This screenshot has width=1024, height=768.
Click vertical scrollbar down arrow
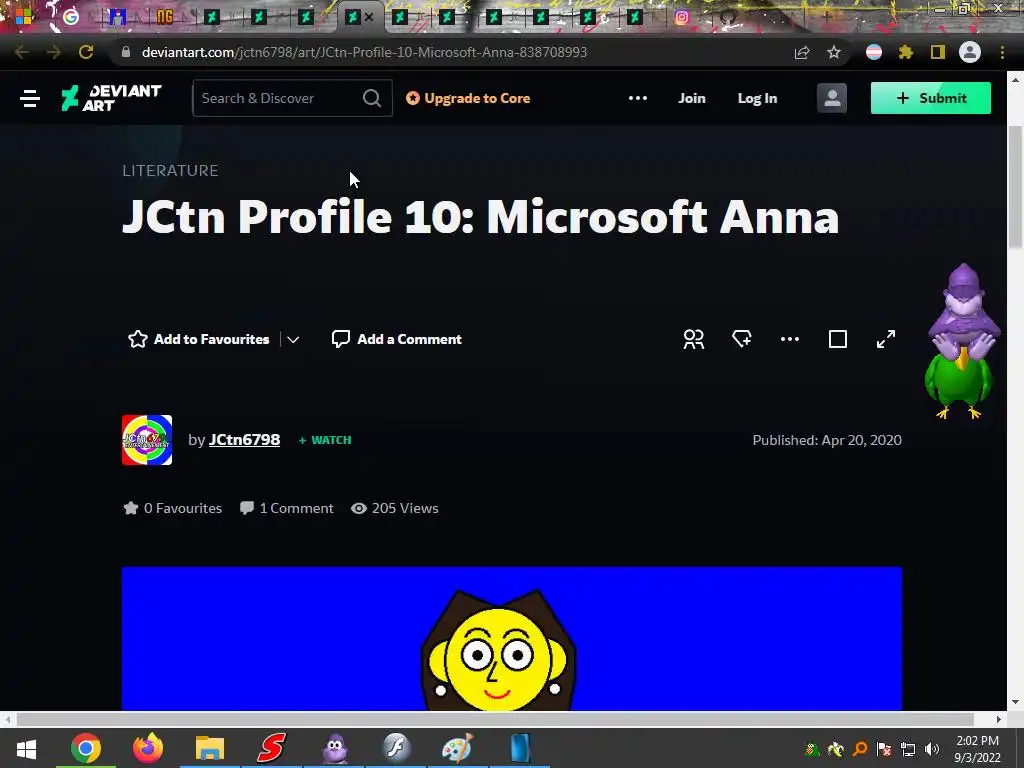1015,702
